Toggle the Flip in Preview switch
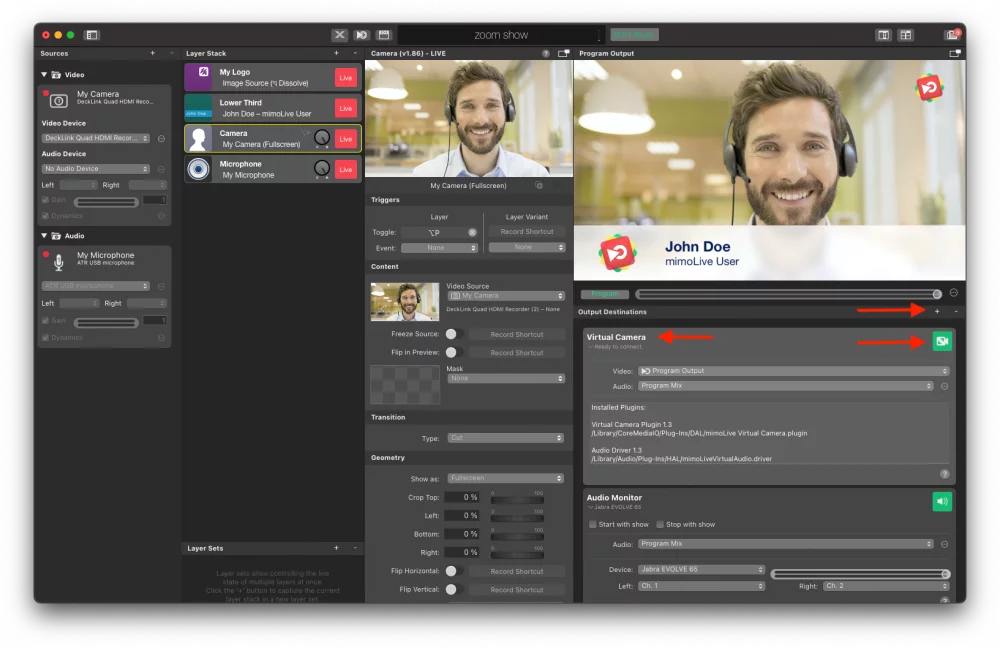 [452, 353]
